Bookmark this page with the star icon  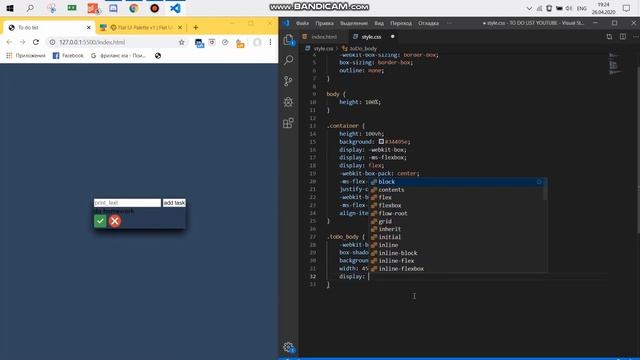182,42
